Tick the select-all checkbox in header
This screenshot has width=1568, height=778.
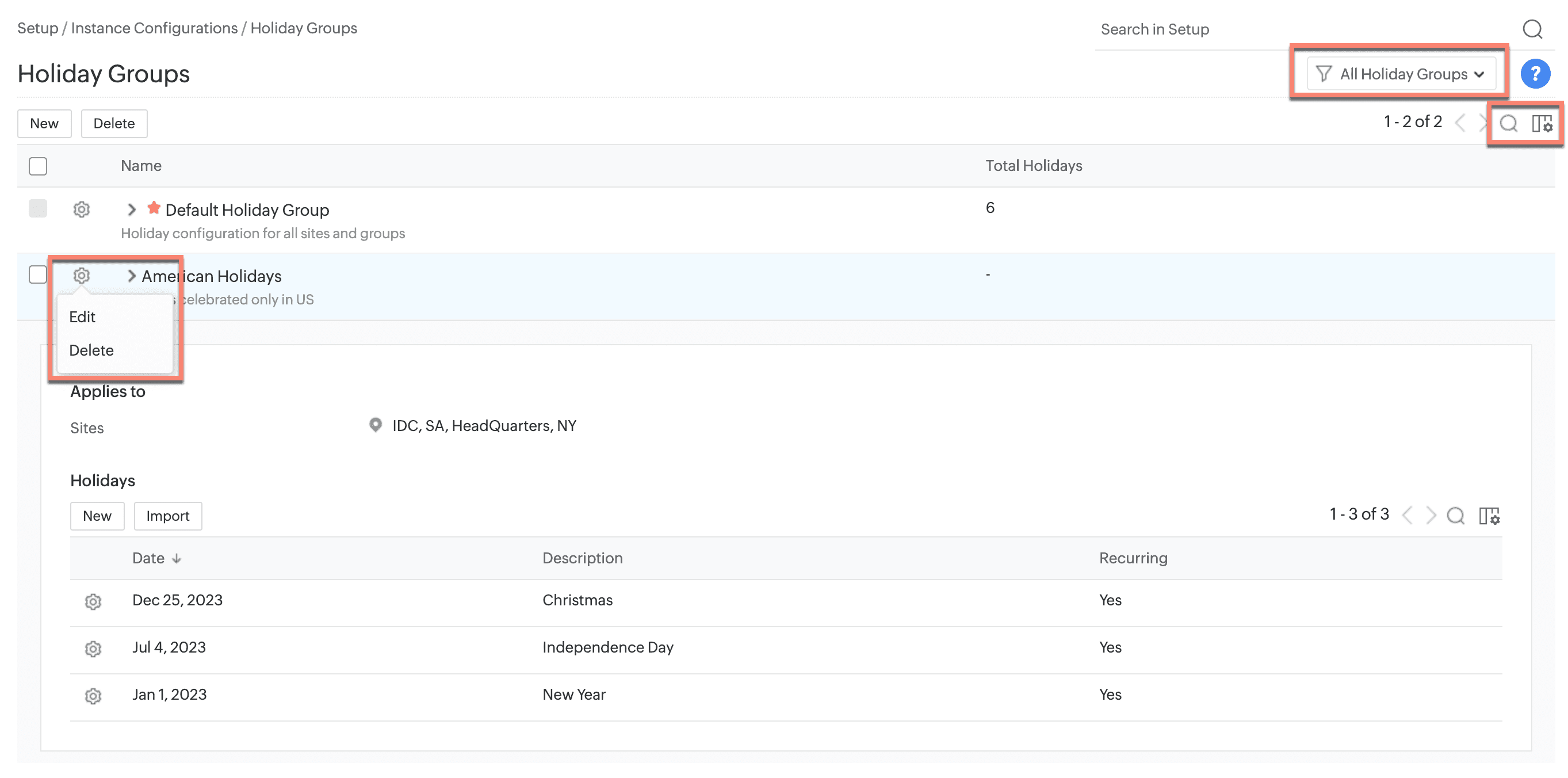[x=38, y=166]
